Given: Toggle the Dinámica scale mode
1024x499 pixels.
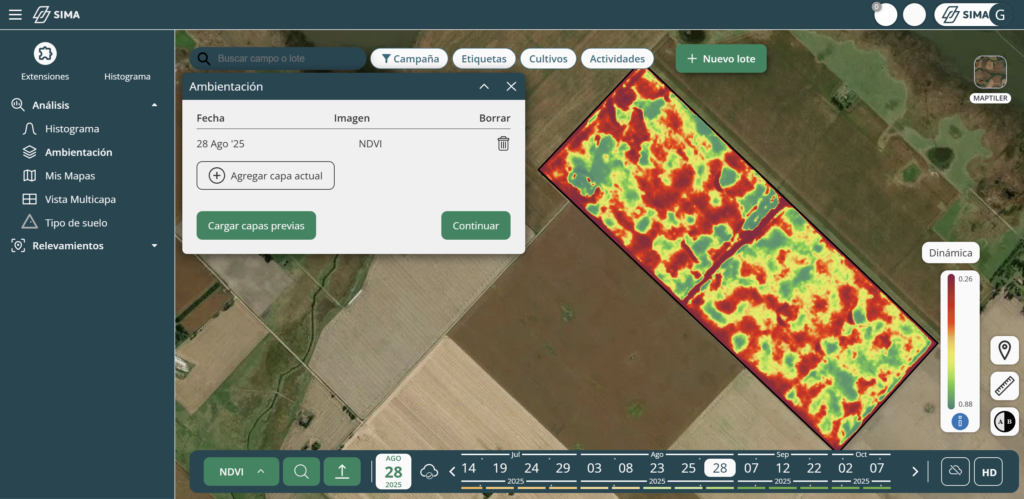Looking at the screenshot, I should click(x=950, y=253).
